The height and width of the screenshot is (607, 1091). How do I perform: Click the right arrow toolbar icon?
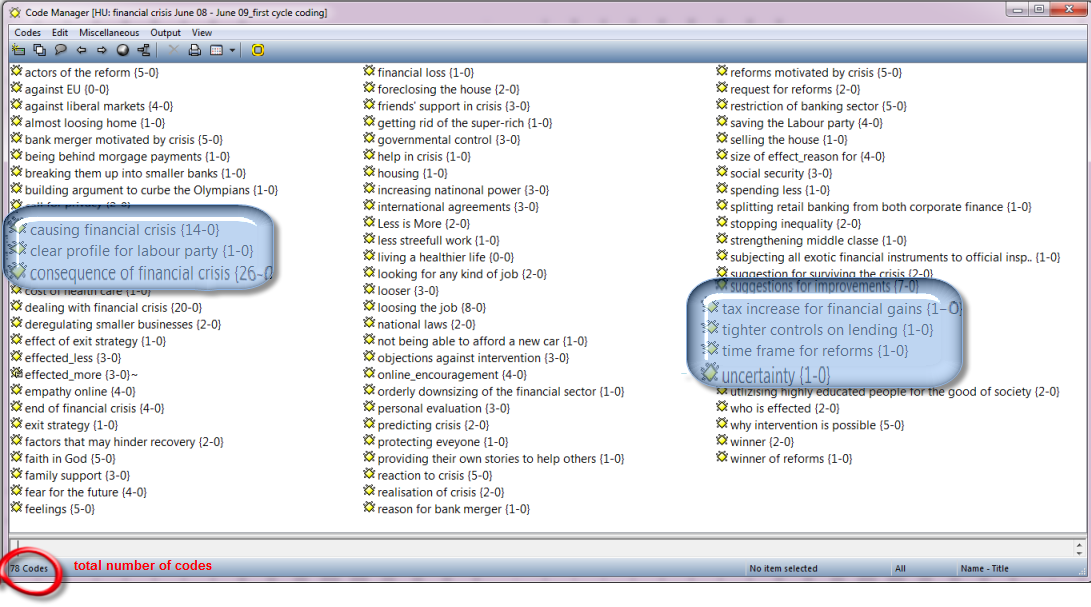(102, 50)
